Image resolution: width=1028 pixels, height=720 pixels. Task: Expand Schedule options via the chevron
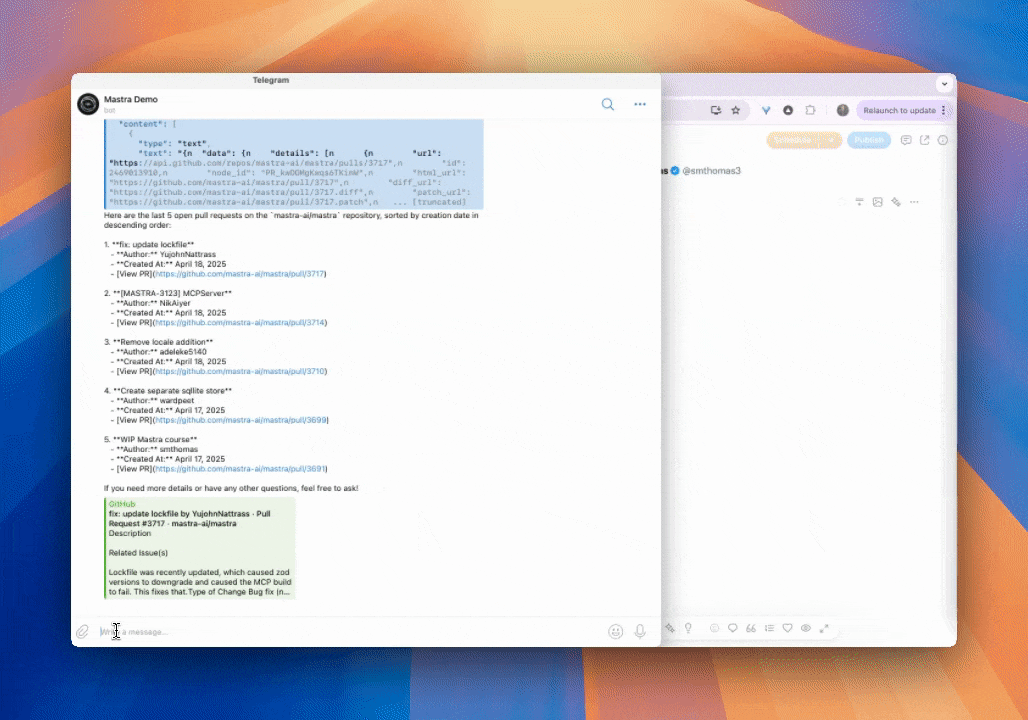831,141
